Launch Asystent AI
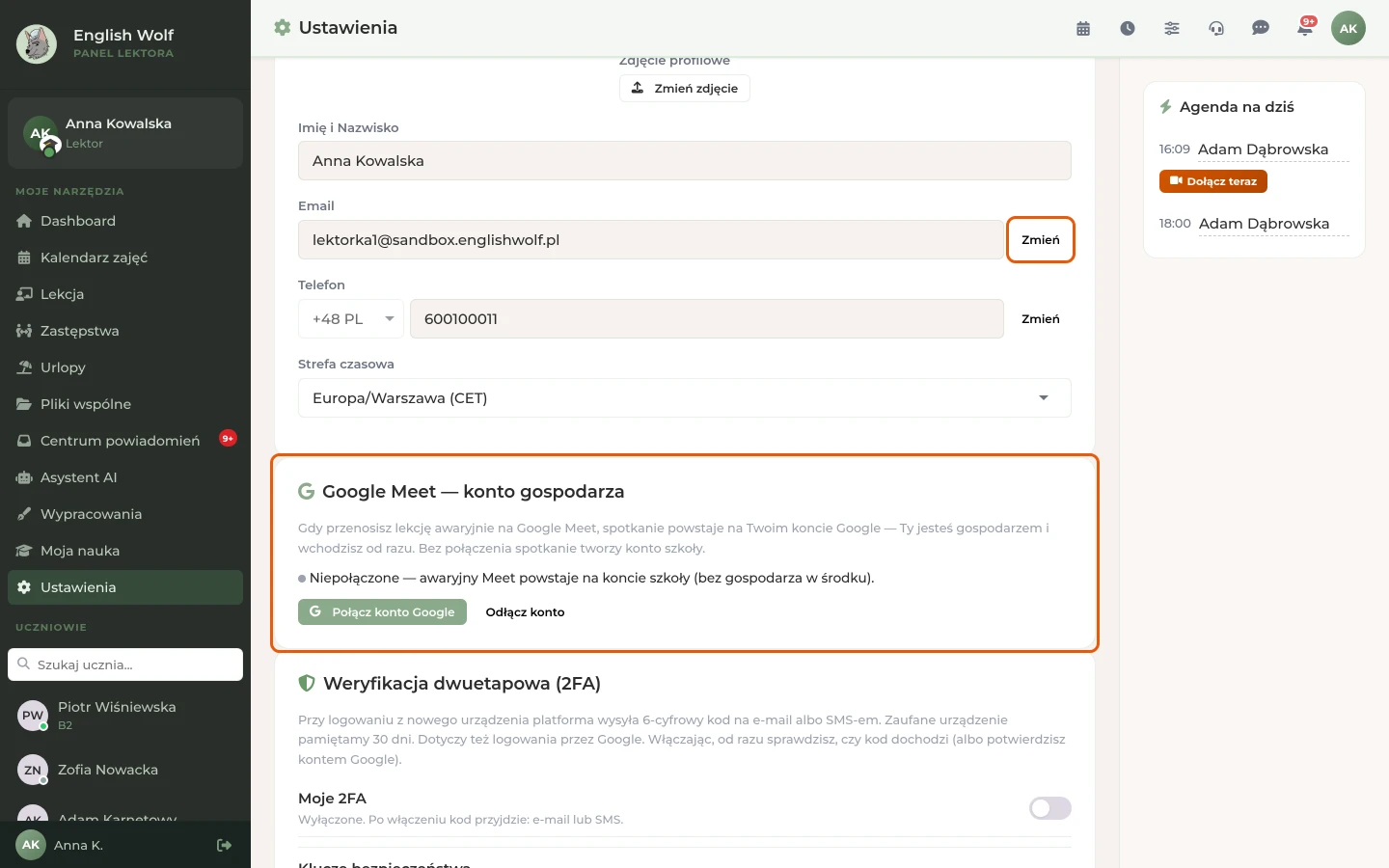Image resolution: width=1389 pixels, height=868 pixels. 125,477
